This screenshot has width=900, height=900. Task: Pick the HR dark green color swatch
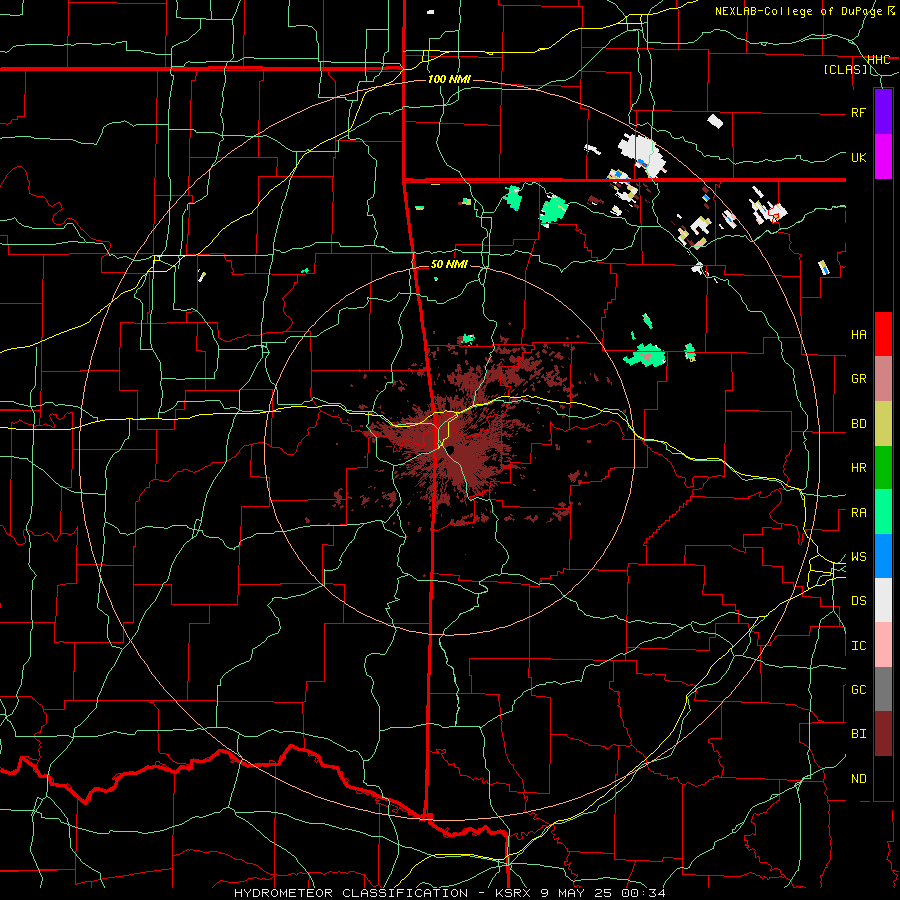[x=883, y=468]
